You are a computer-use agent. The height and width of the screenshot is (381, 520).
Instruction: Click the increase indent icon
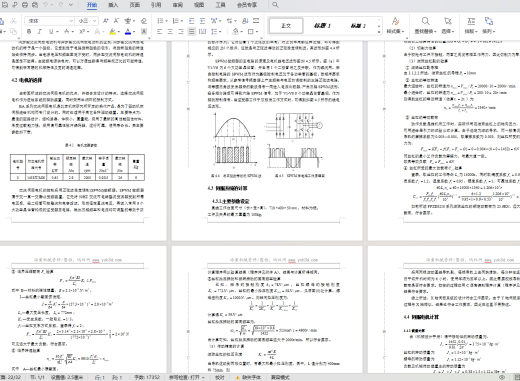202,21
